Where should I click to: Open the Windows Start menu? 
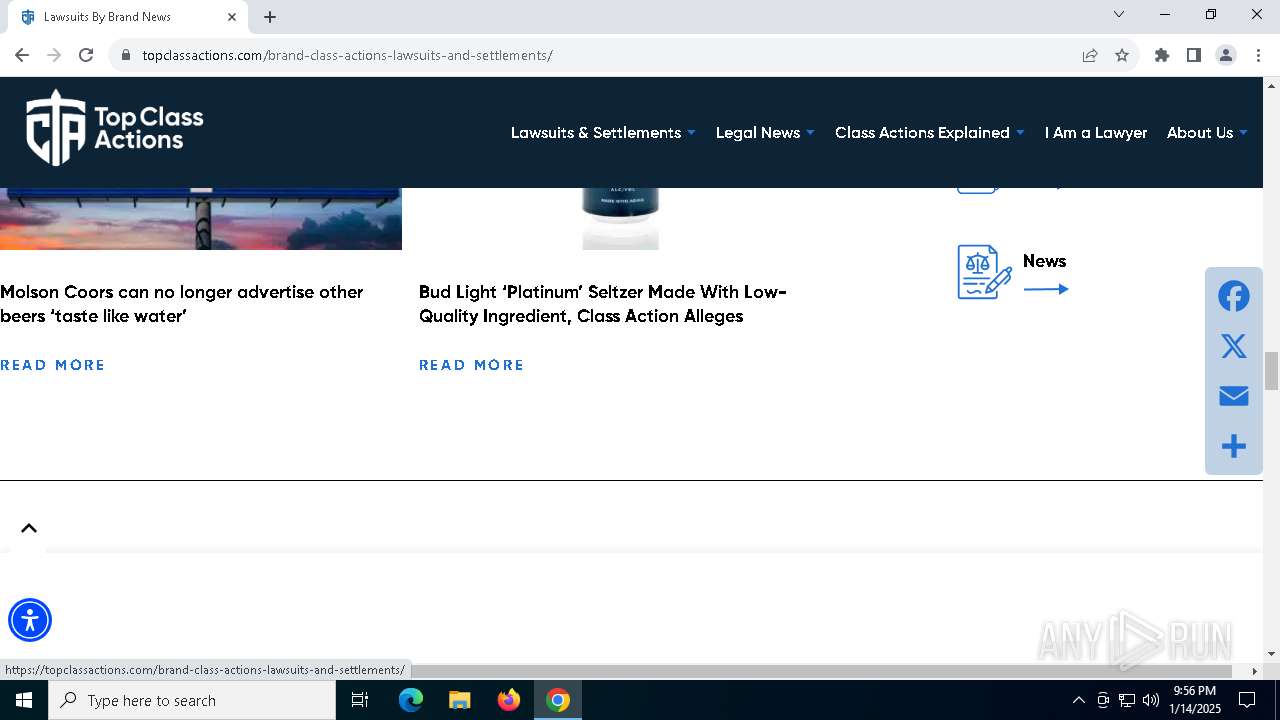[24, 700]
